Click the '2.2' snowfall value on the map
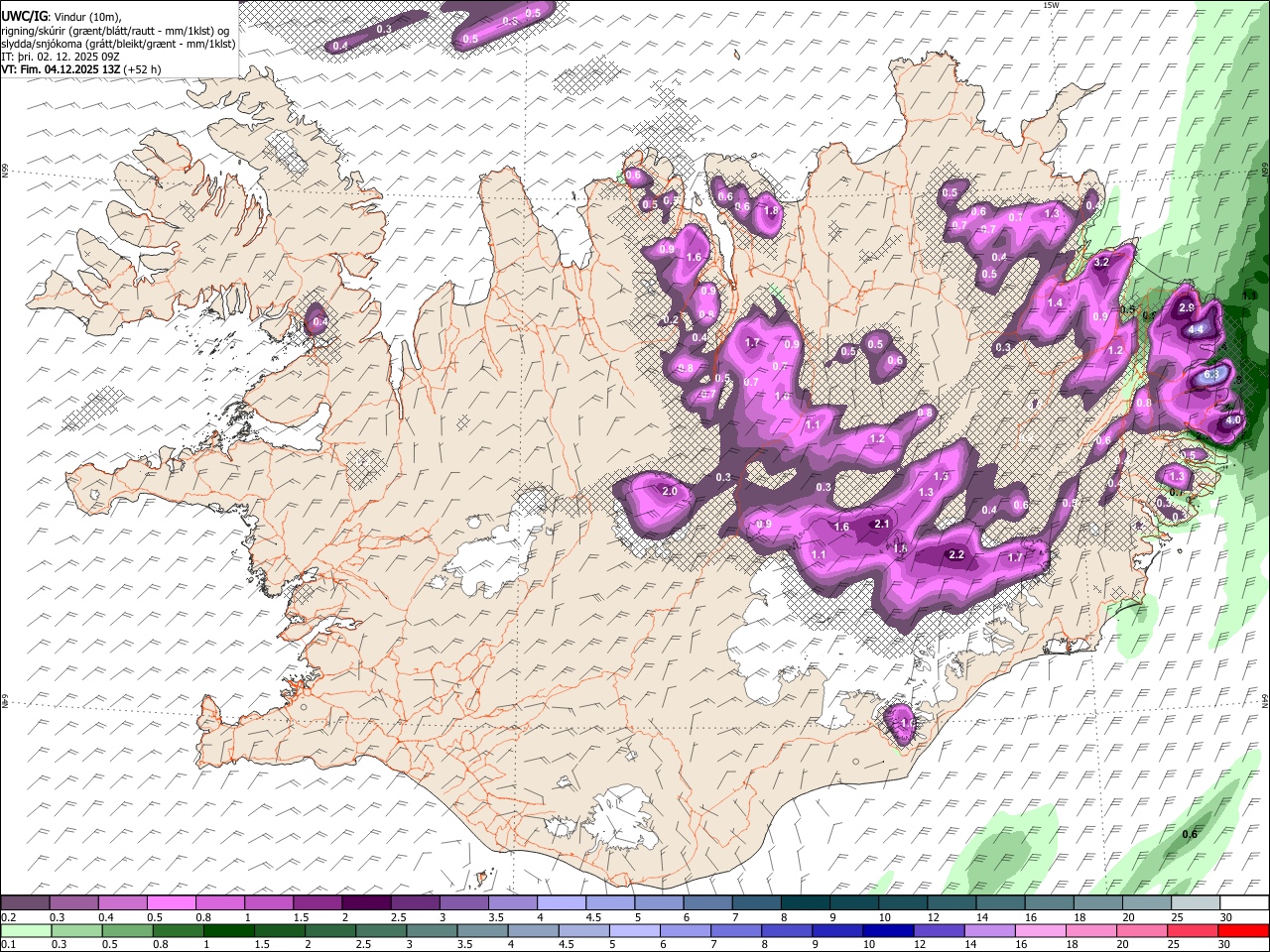This screenshot has width=1270, height=952. 956,555
